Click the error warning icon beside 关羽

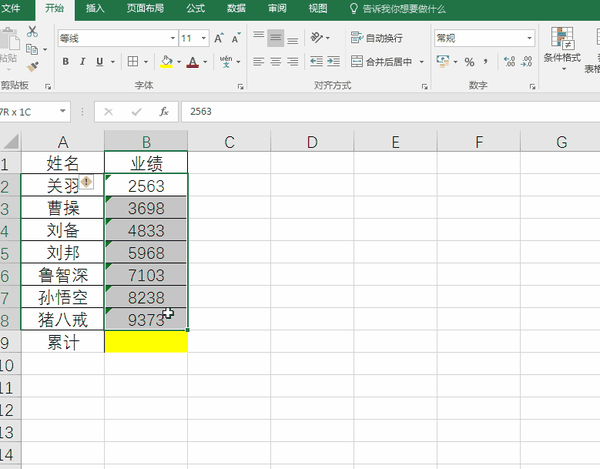[x=86, y=182]
